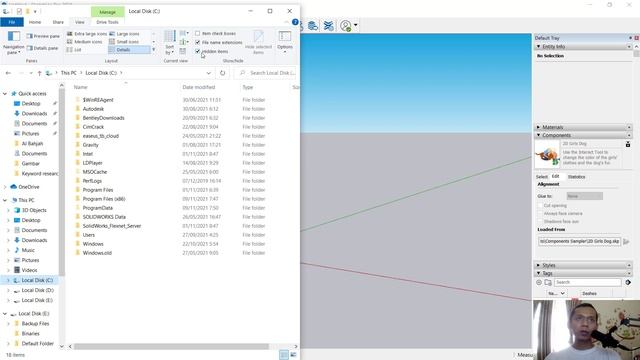Collapse the This PC tree node
This screenshot has width=640, height=360.
click(4, 200)
